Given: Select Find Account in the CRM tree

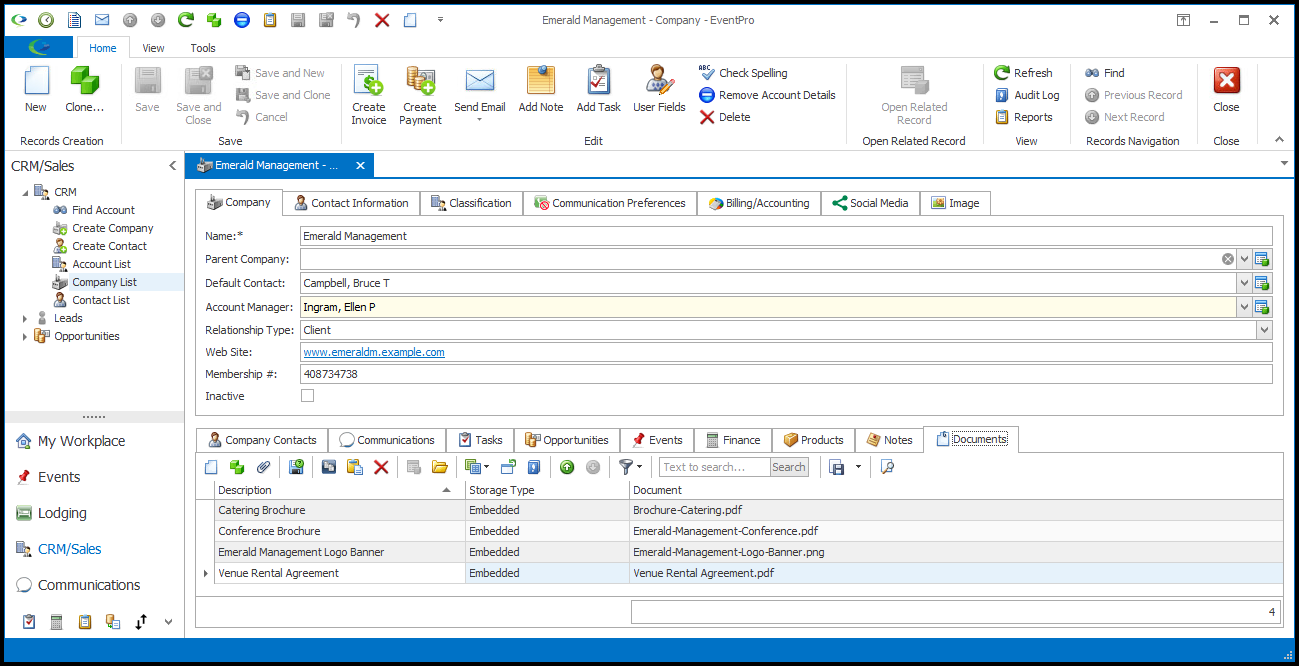Looking at the screenshot, I should click(x=103, y=210).
